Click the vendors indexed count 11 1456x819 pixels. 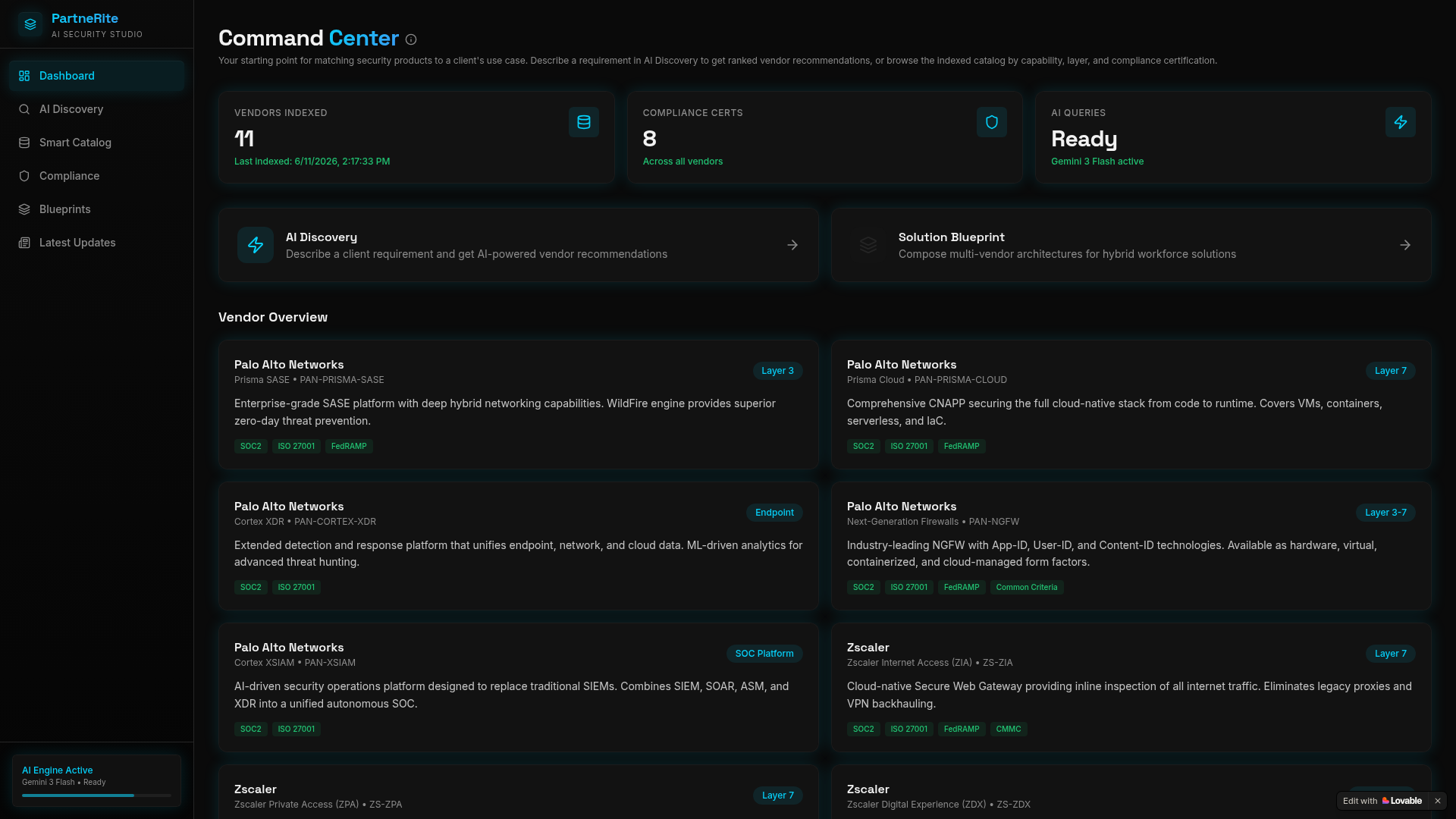[x=244, y=139]
